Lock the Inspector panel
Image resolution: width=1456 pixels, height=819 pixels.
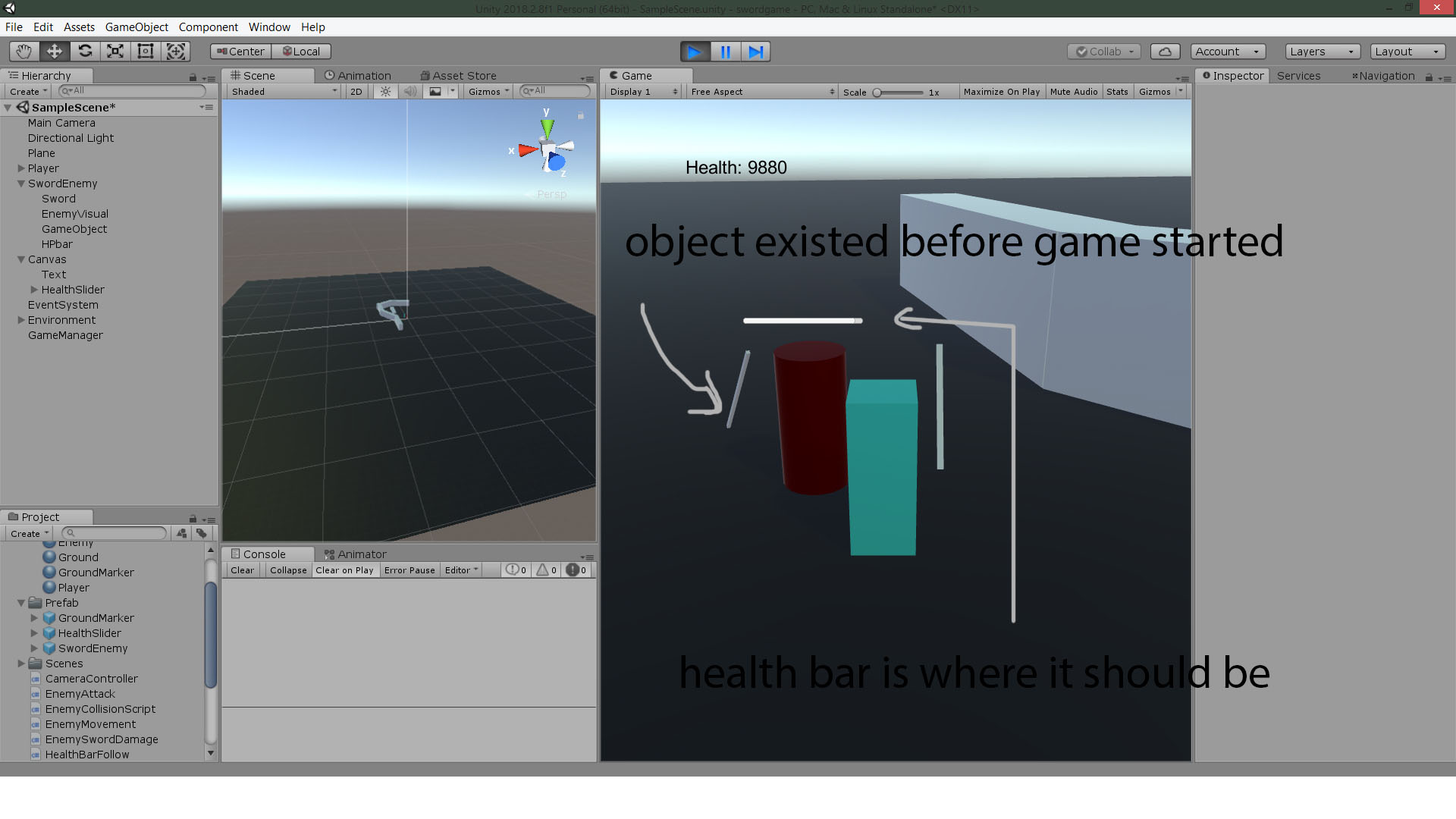pos(1429,77)
